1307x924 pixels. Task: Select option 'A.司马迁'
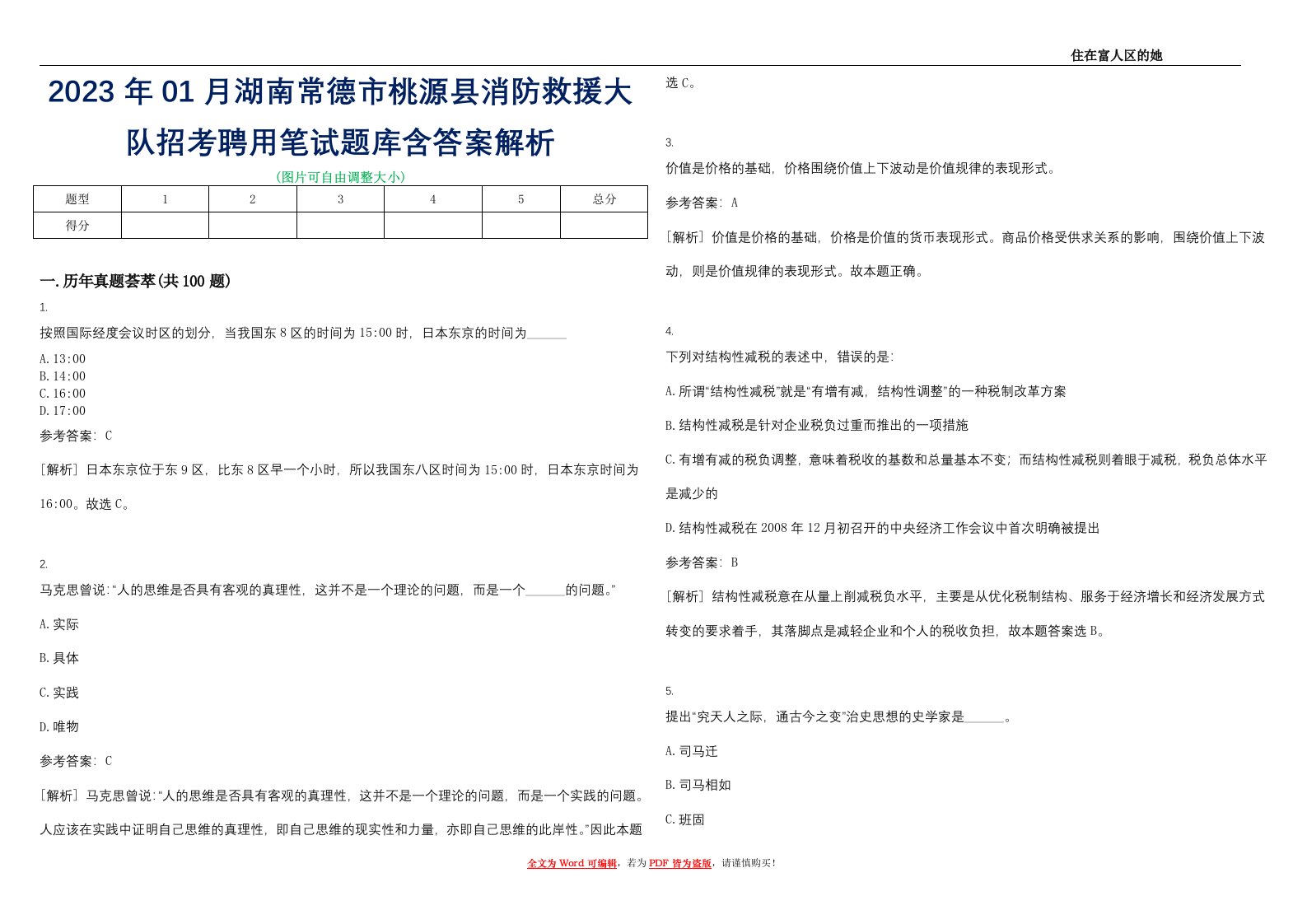(692, 751)
